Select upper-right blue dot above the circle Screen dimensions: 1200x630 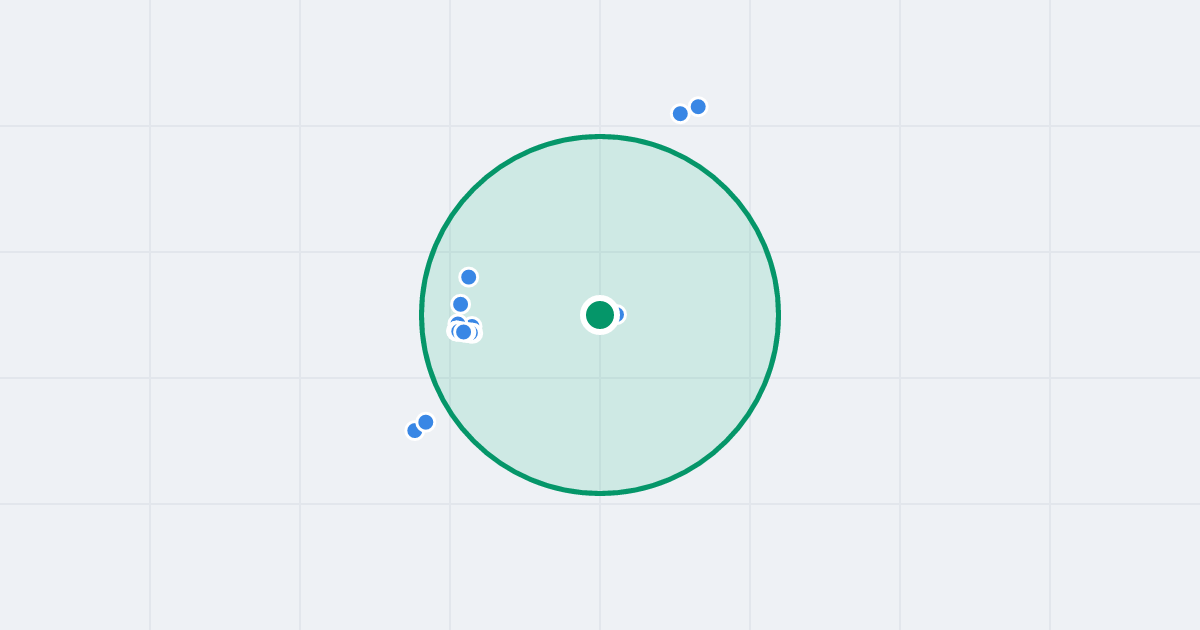click(698, 107)
